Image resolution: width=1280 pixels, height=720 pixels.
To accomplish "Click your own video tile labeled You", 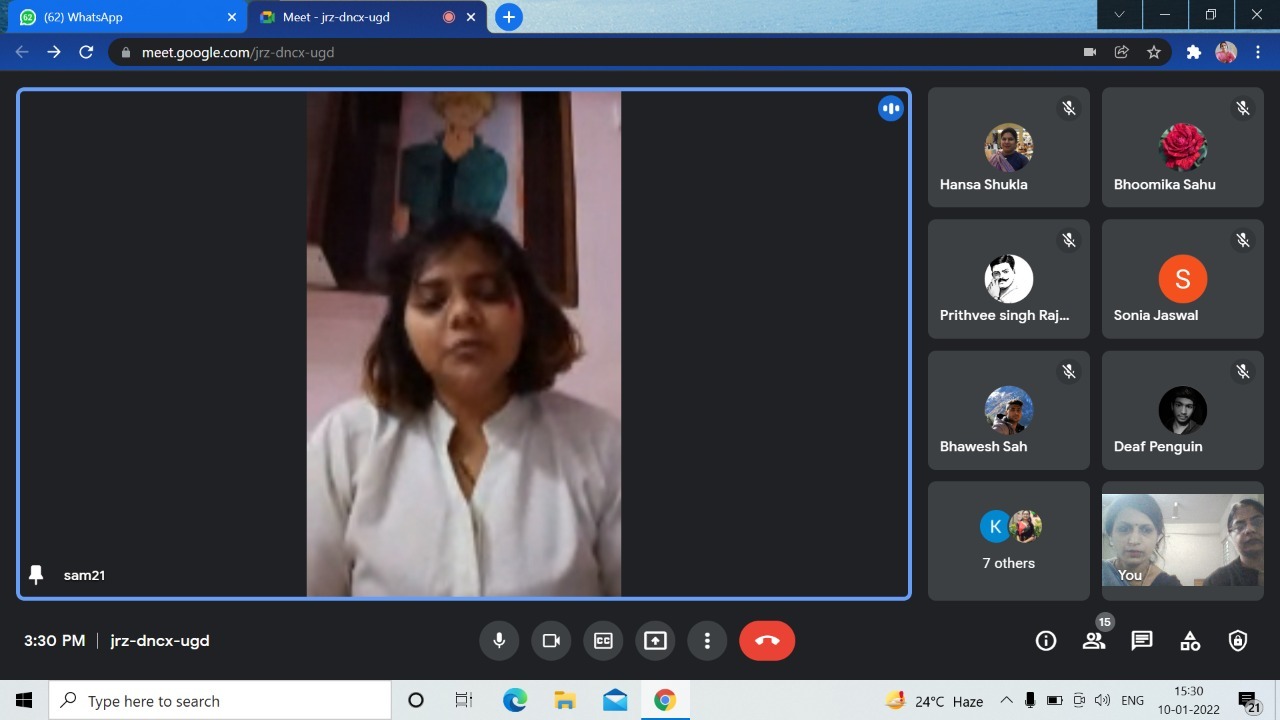I will [x=1183, y=541].
